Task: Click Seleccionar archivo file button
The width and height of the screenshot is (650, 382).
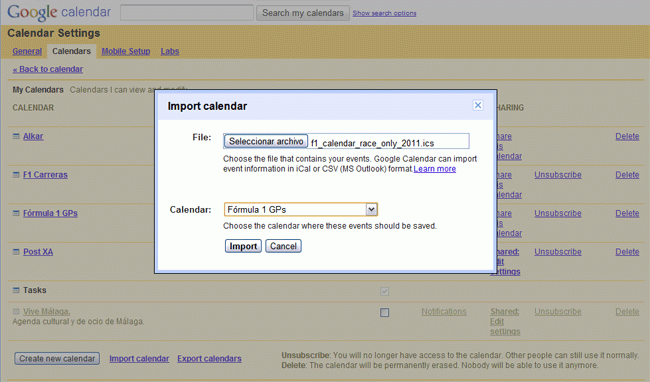Action: pyautogui.click(x=266, y=141)
